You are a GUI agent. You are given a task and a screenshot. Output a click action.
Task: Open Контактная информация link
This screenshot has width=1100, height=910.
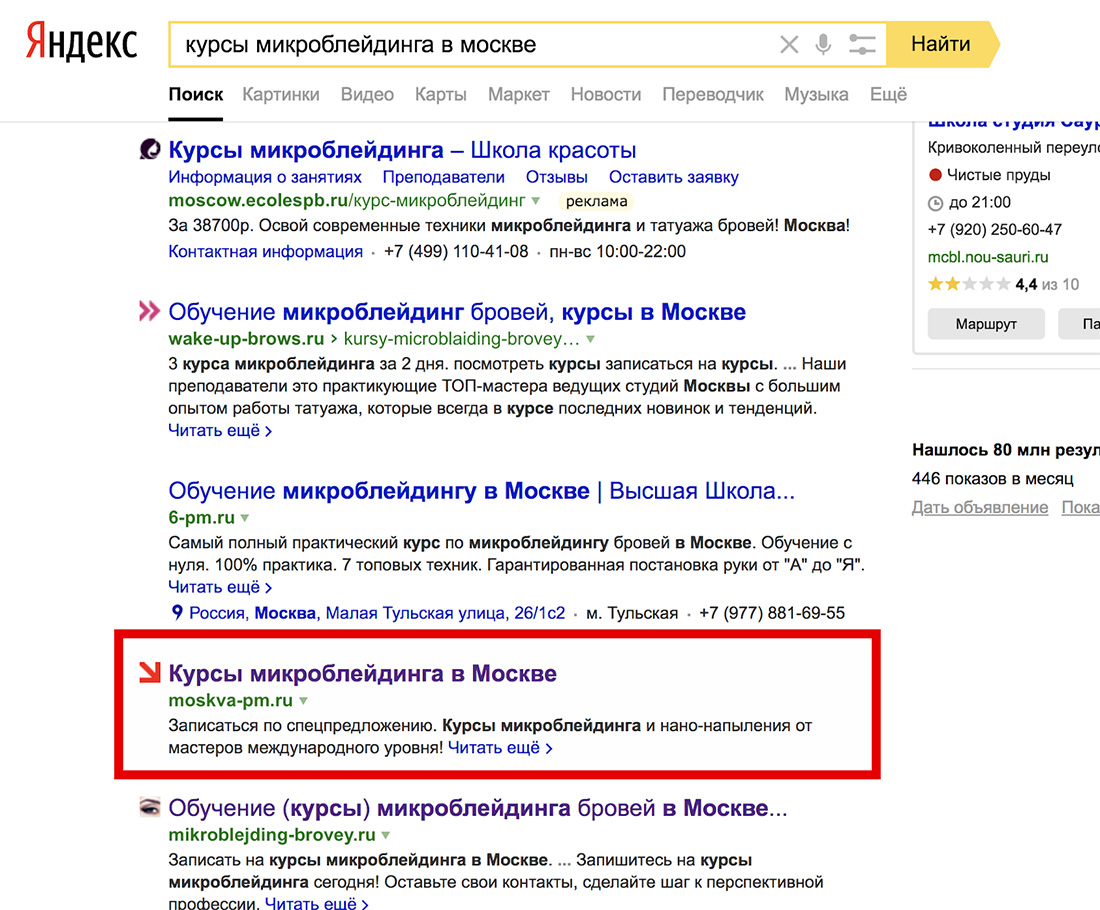pyautogui.click(x=265, y=251)
